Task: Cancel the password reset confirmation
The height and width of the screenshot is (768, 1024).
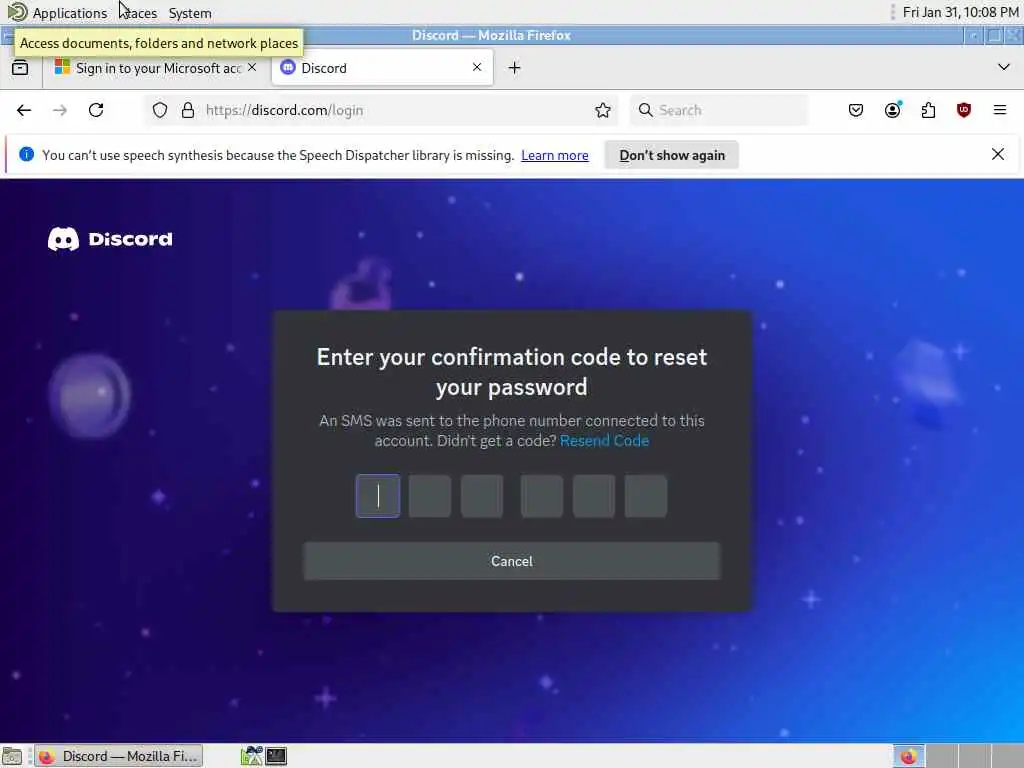Action: [511, 561]
